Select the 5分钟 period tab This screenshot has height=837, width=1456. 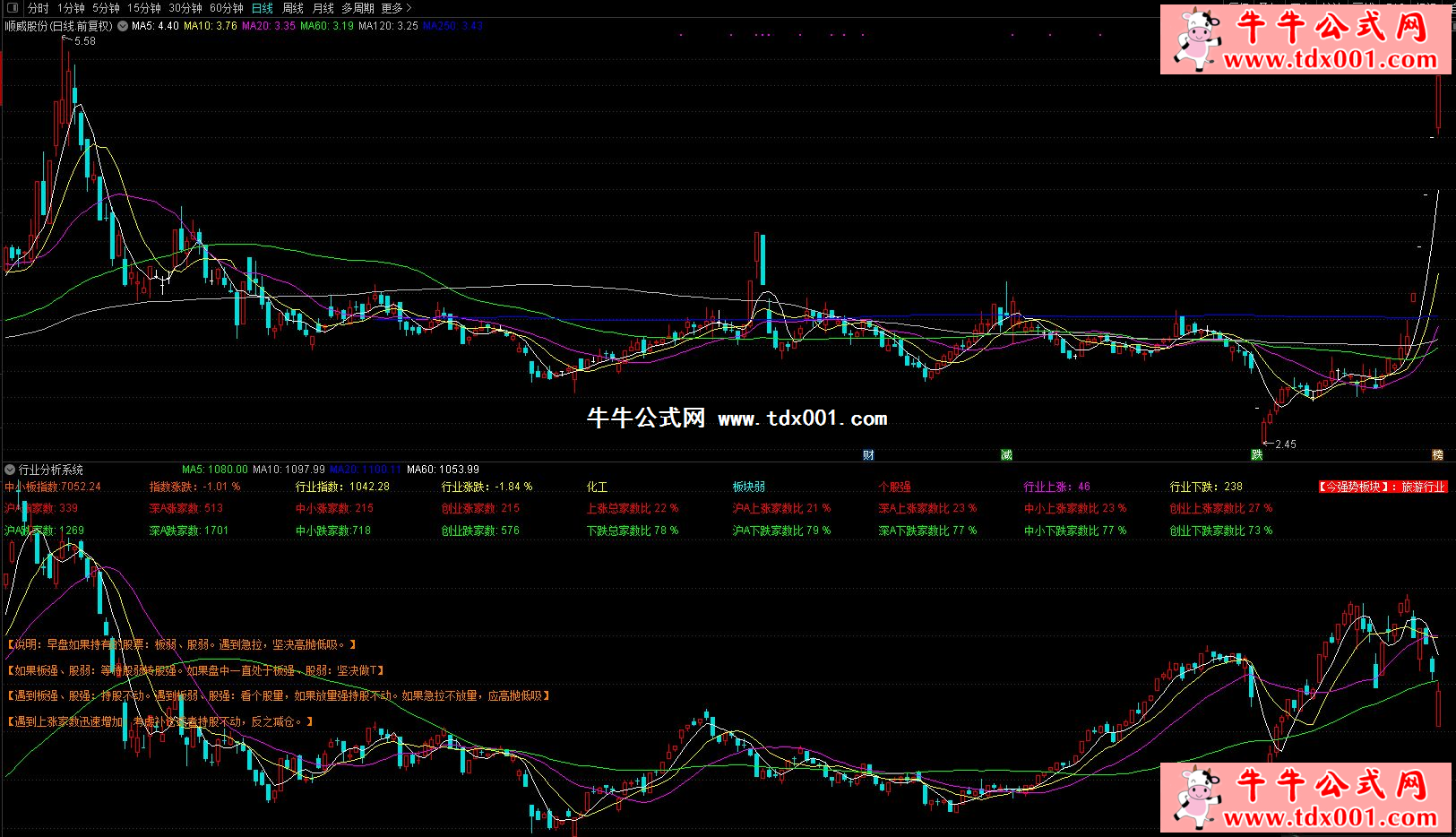106,8
